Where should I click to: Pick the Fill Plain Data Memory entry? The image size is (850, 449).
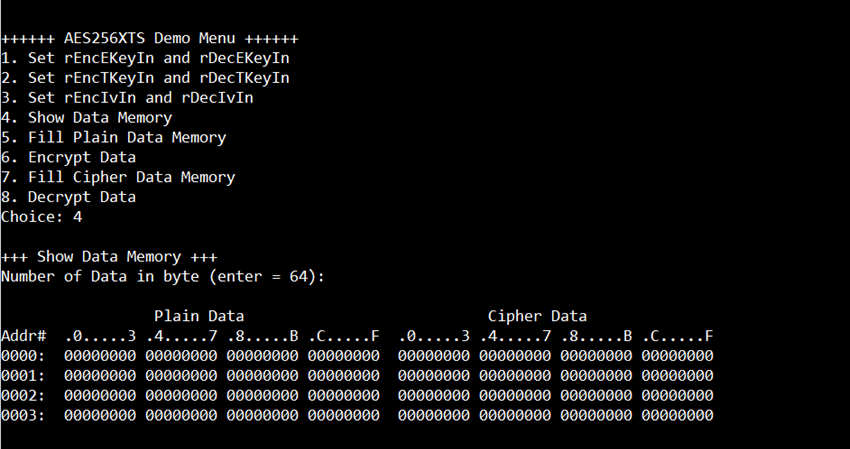click(114, 138)
